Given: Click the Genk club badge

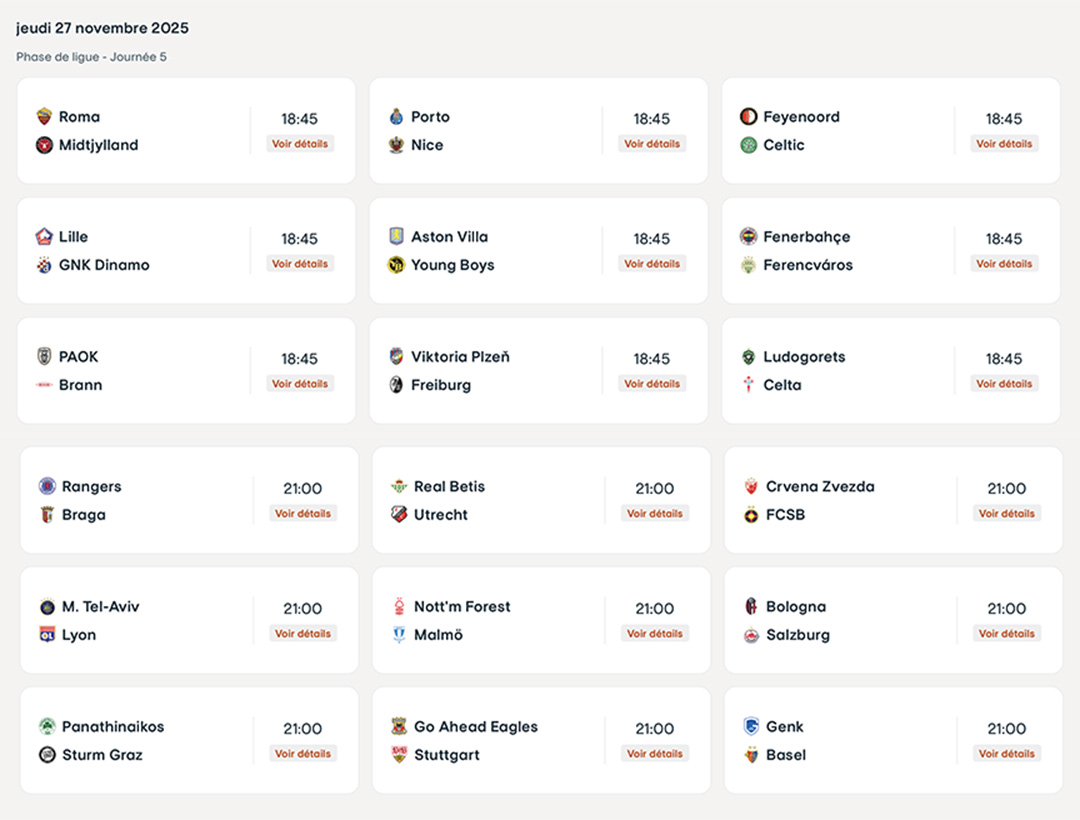Looking at the screenshot, I should [751, 727].
